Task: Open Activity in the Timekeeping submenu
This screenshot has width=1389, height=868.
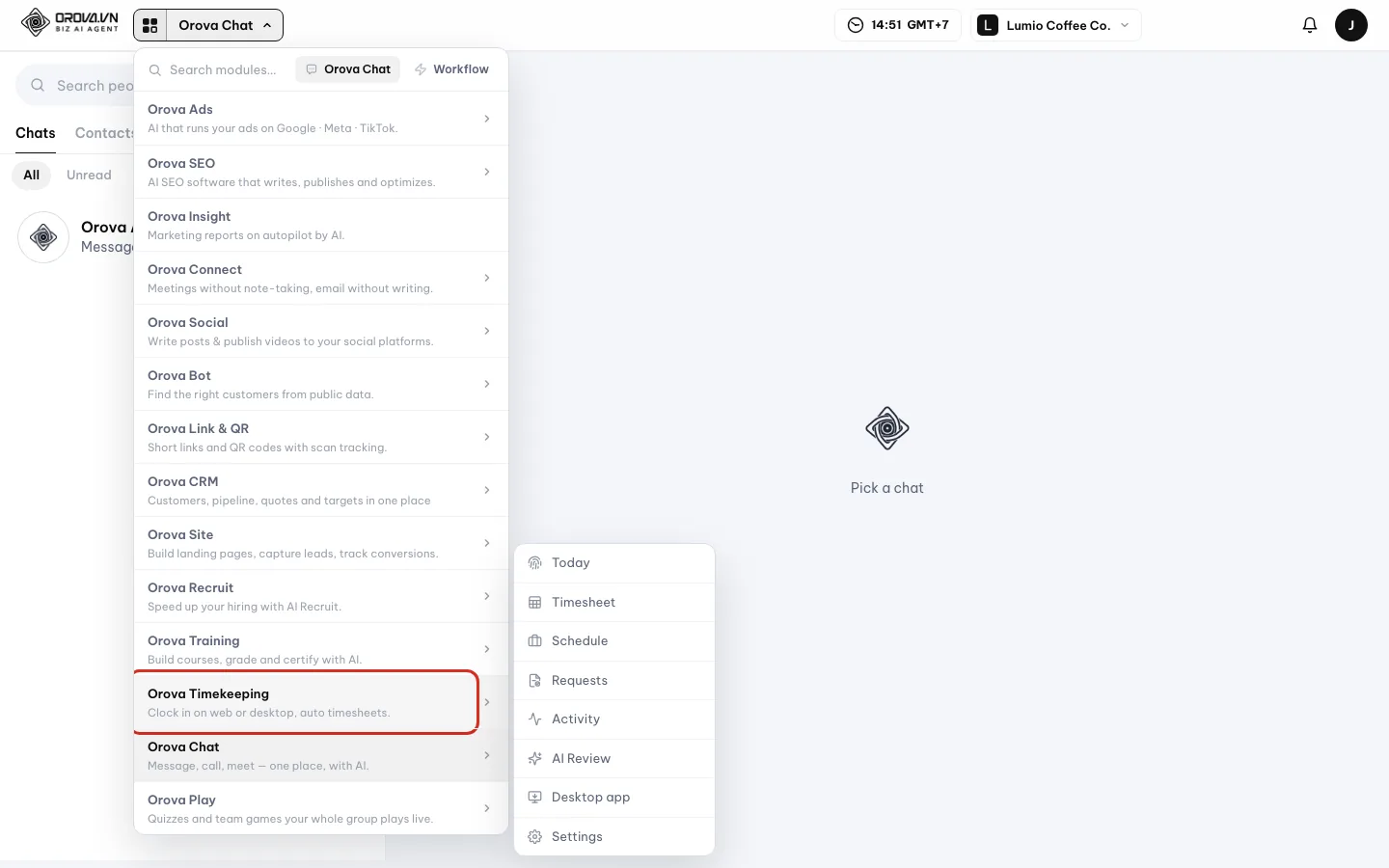Action: (614, 719)
